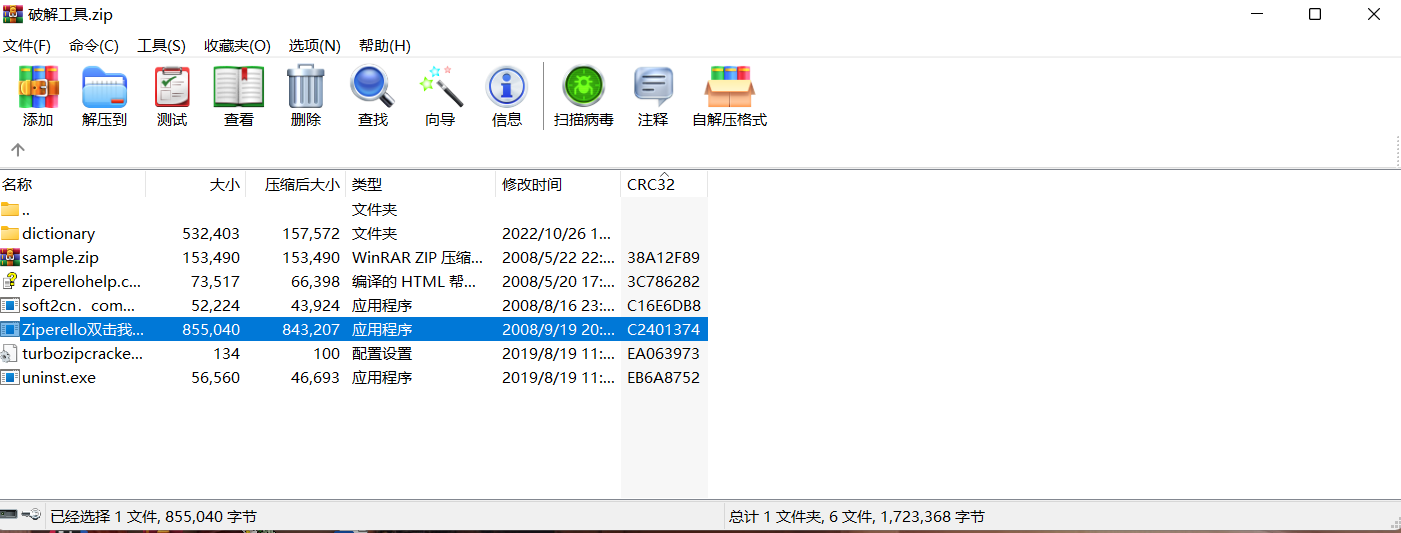The image size is (1401, 533).
Task: Sort by the CRC32 column header
Action: click(664, 184)
